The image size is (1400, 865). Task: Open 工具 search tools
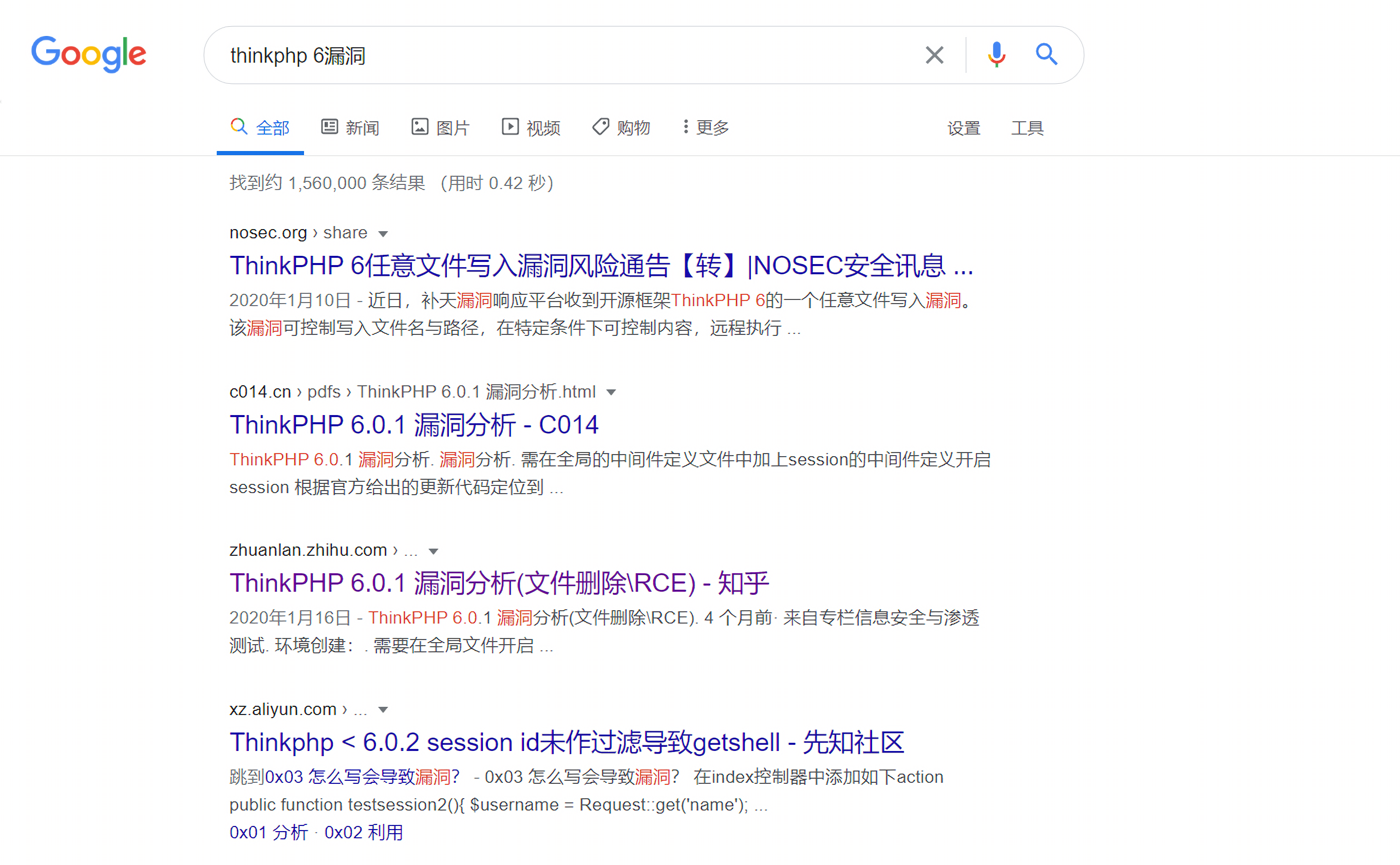[1027, 127]
